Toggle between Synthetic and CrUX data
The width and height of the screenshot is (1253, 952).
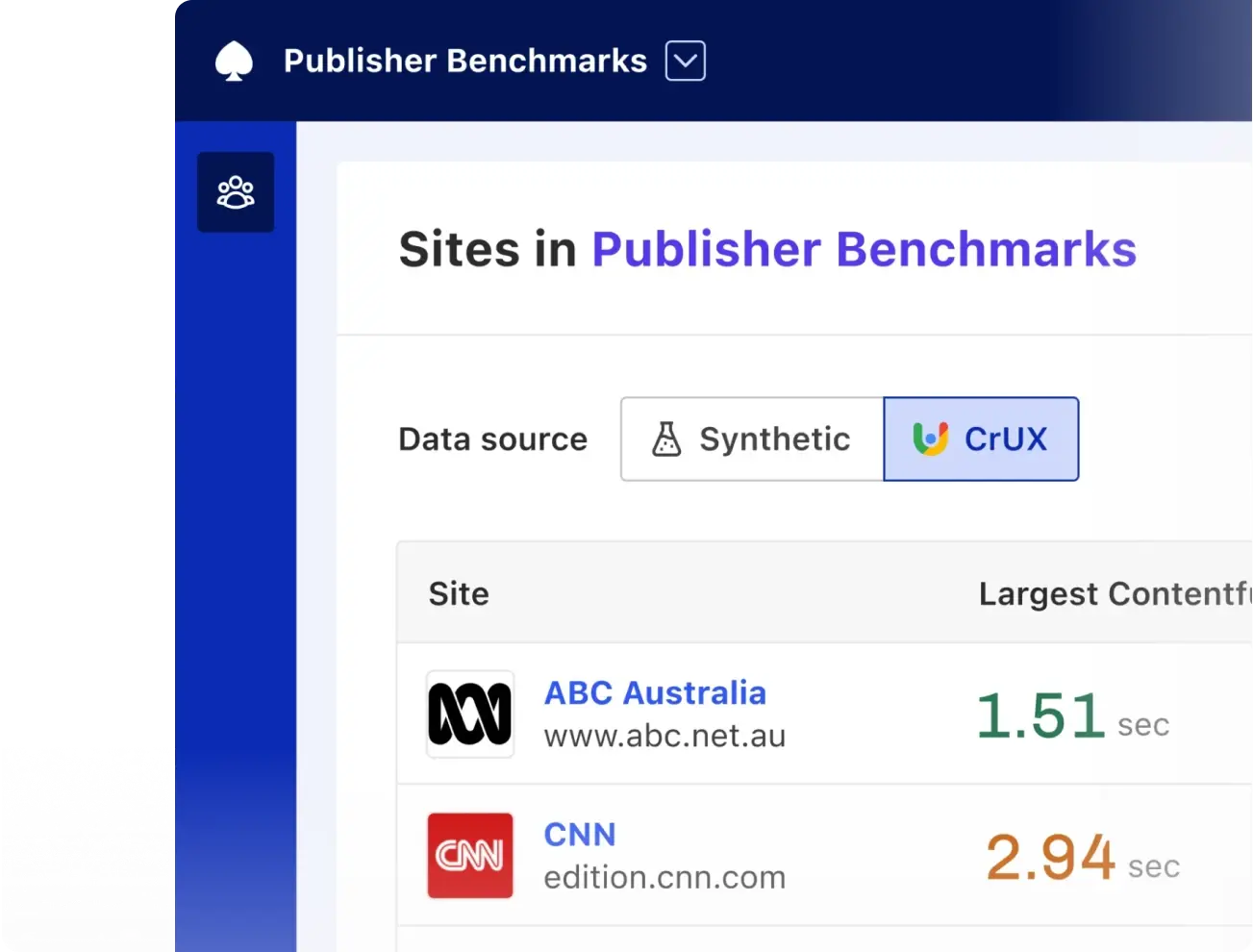(x=849, y=439)
